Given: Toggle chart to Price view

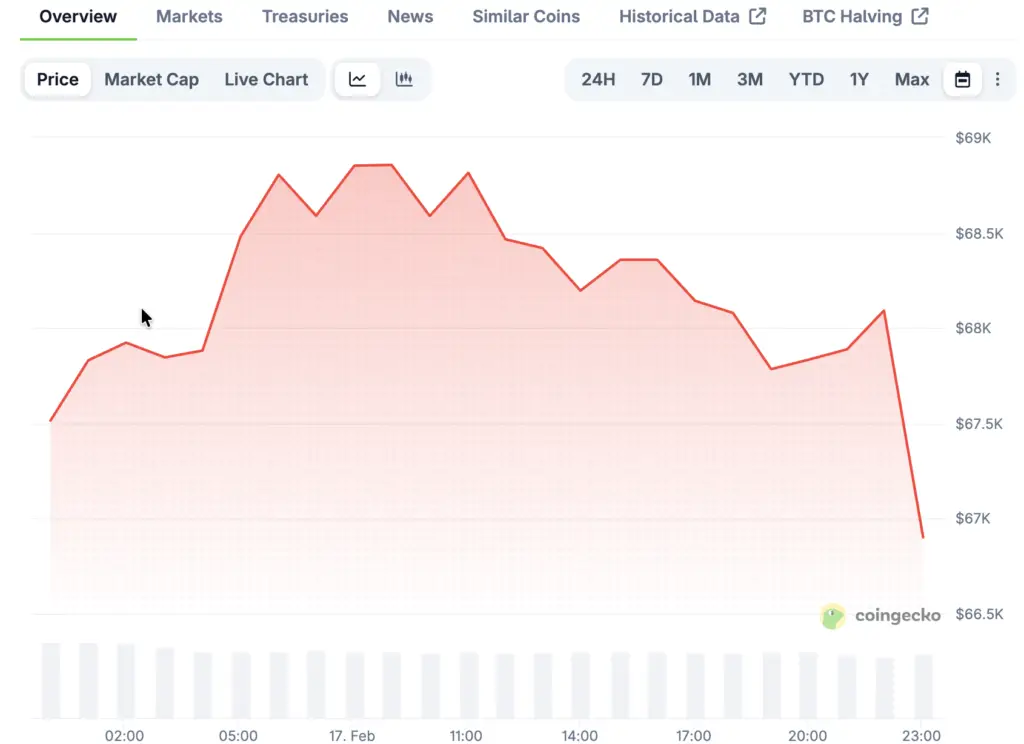Looking at the screenshot, I should tap(58, 80).
